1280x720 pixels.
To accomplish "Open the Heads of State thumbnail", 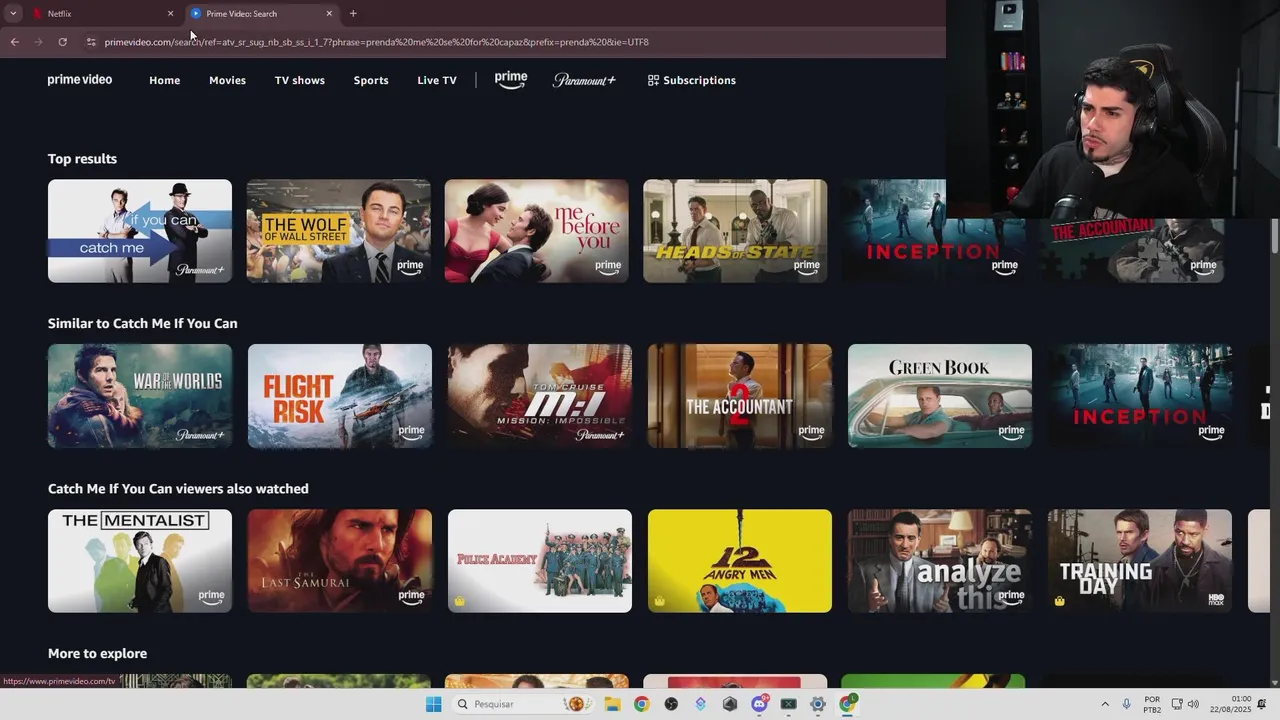I will point(735,231).
